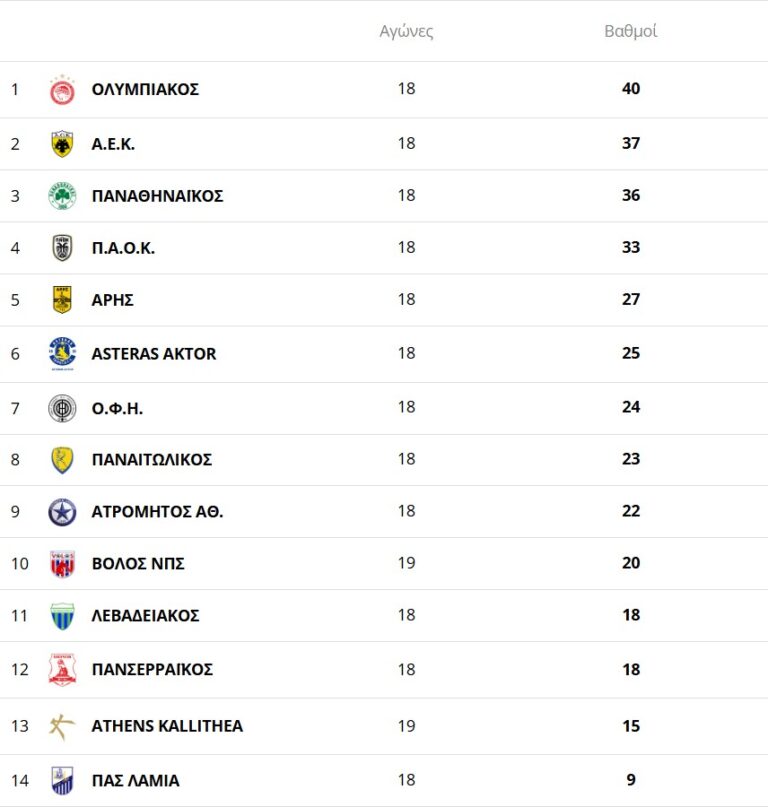Viewport: 768px width, 807px height.
Task: Click the Olympiacos team crest icon
Action: click(62, 90)
